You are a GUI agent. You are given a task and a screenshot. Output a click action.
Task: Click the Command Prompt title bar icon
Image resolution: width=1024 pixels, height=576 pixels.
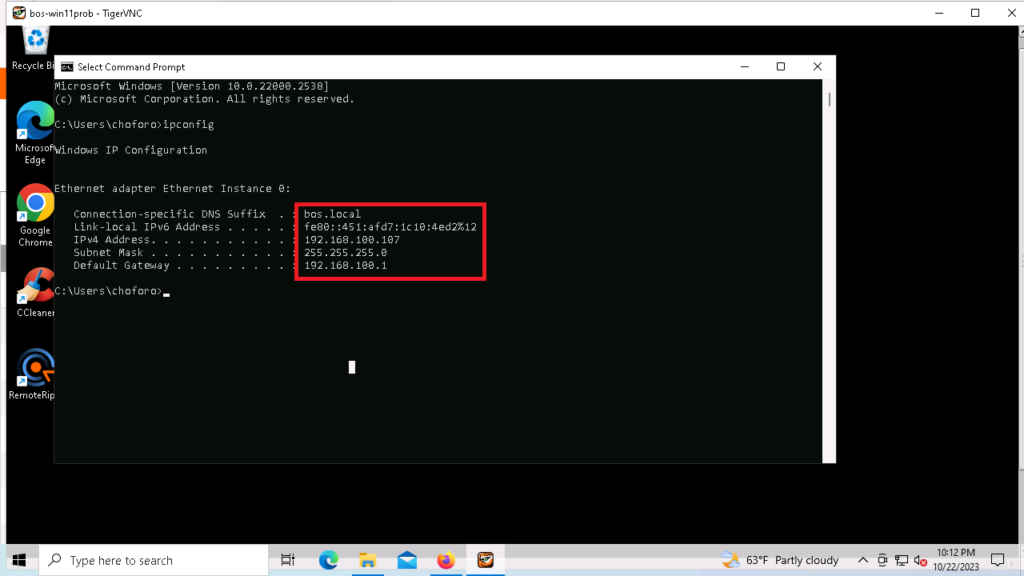[67, 67]
